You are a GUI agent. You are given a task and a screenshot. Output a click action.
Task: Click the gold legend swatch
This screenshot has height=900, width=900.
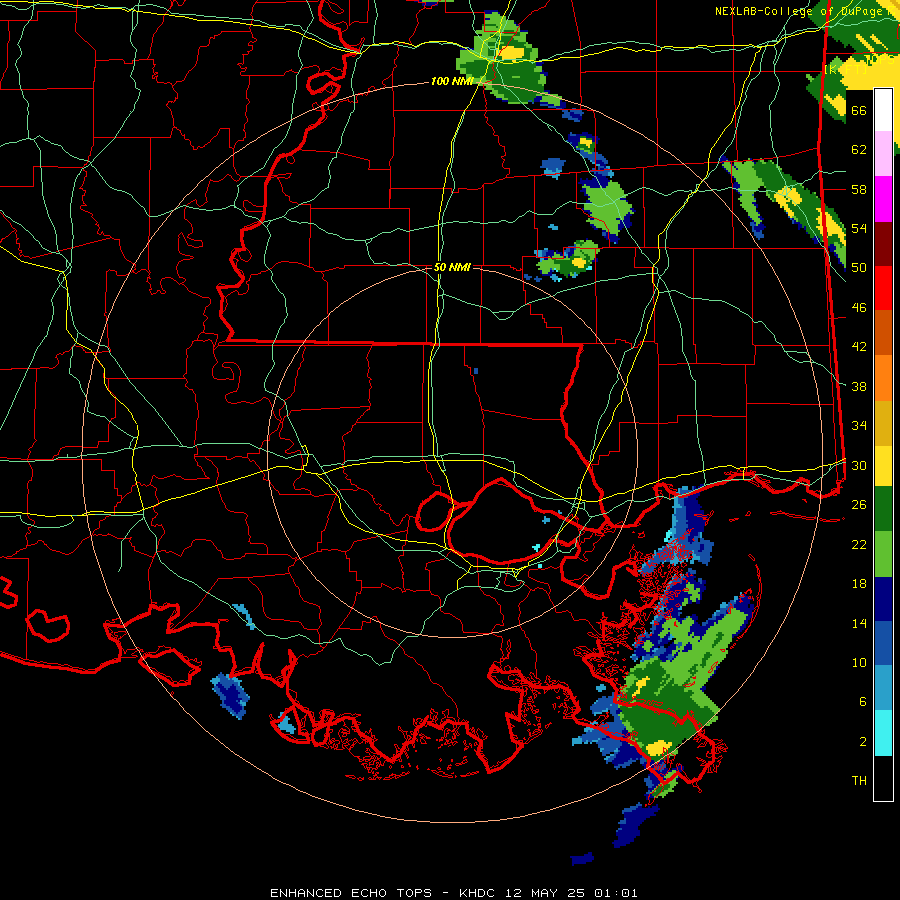point(883,423)
